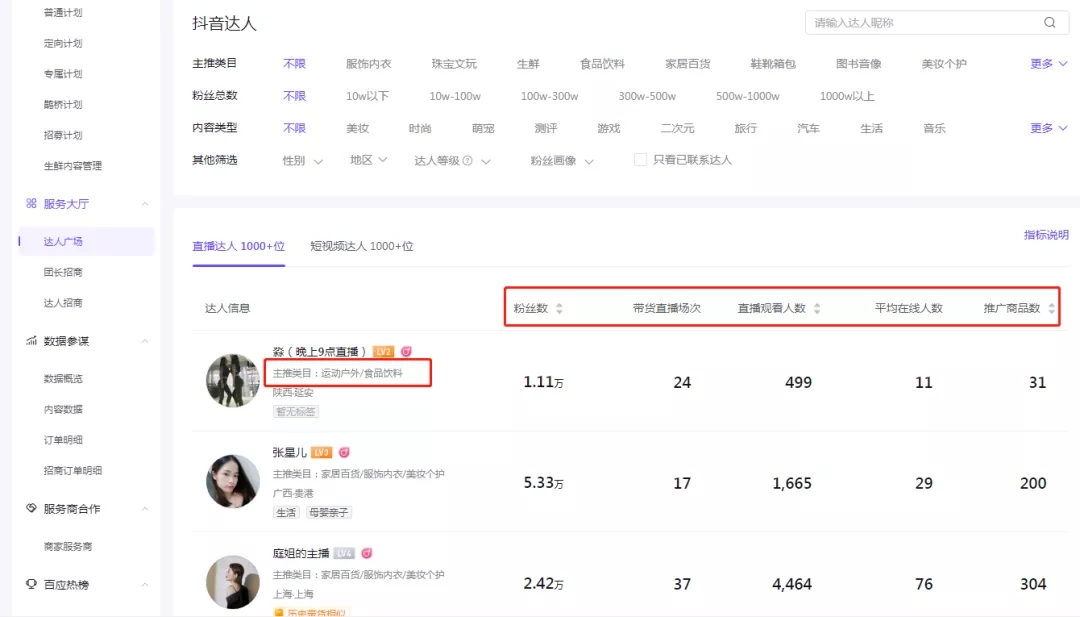Click the pink badge beside 淼(晚上9点直播)
The image size is (1080, 617).
(406, 352)
